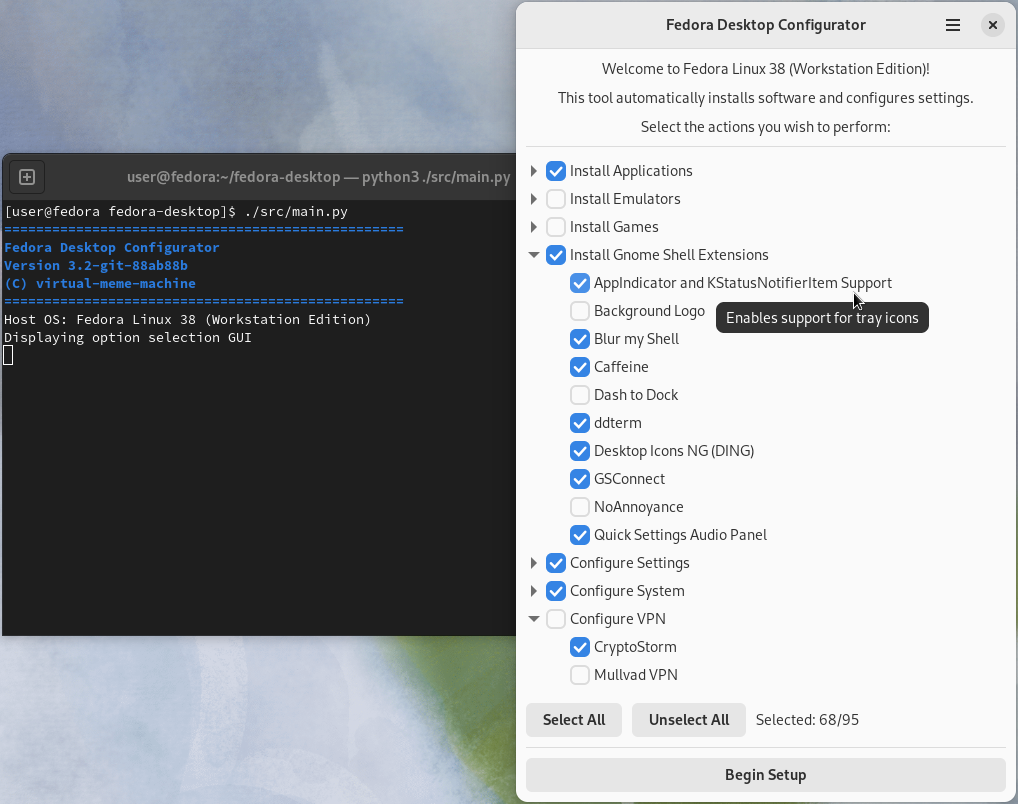
Task: Close the Fedora Desktop Configurator window
Action: pos(992,25)
